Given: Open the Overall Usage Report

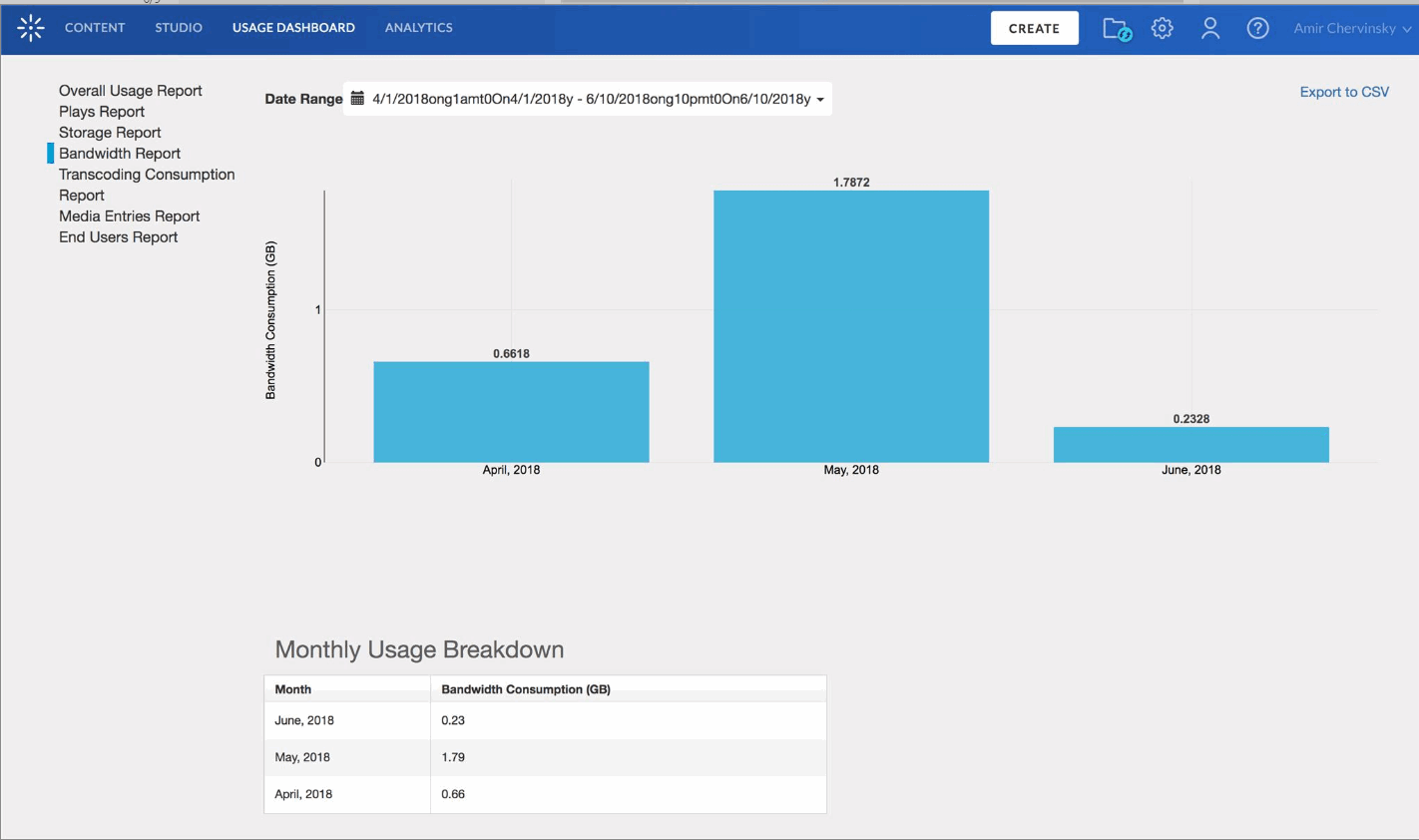Looking at the screenshot, I should click(131, 91).
